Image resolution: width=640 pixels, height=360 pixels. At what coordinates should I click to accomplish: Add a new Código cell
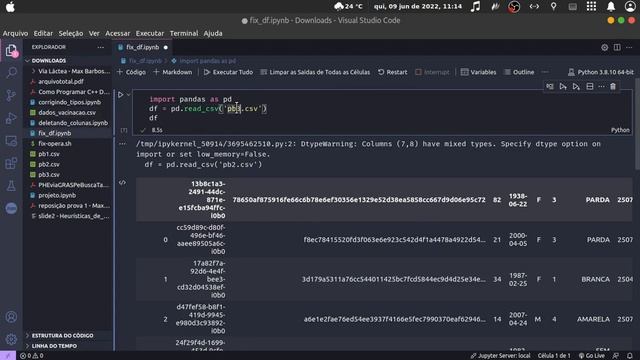point(131,72)
